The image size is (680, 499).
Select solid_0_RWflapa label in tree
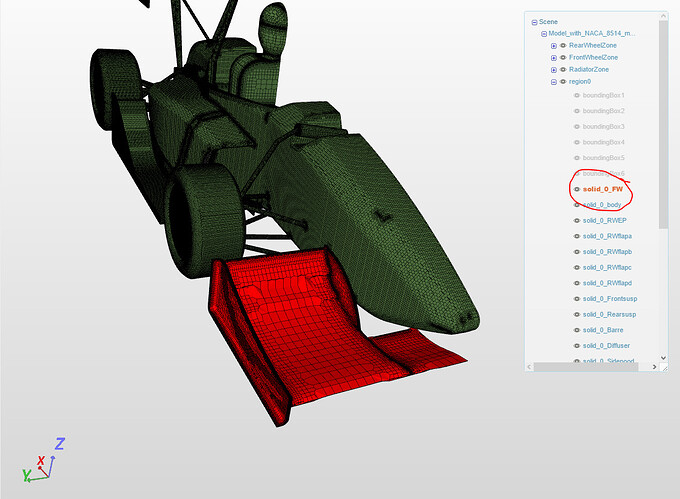pos(607,236)
